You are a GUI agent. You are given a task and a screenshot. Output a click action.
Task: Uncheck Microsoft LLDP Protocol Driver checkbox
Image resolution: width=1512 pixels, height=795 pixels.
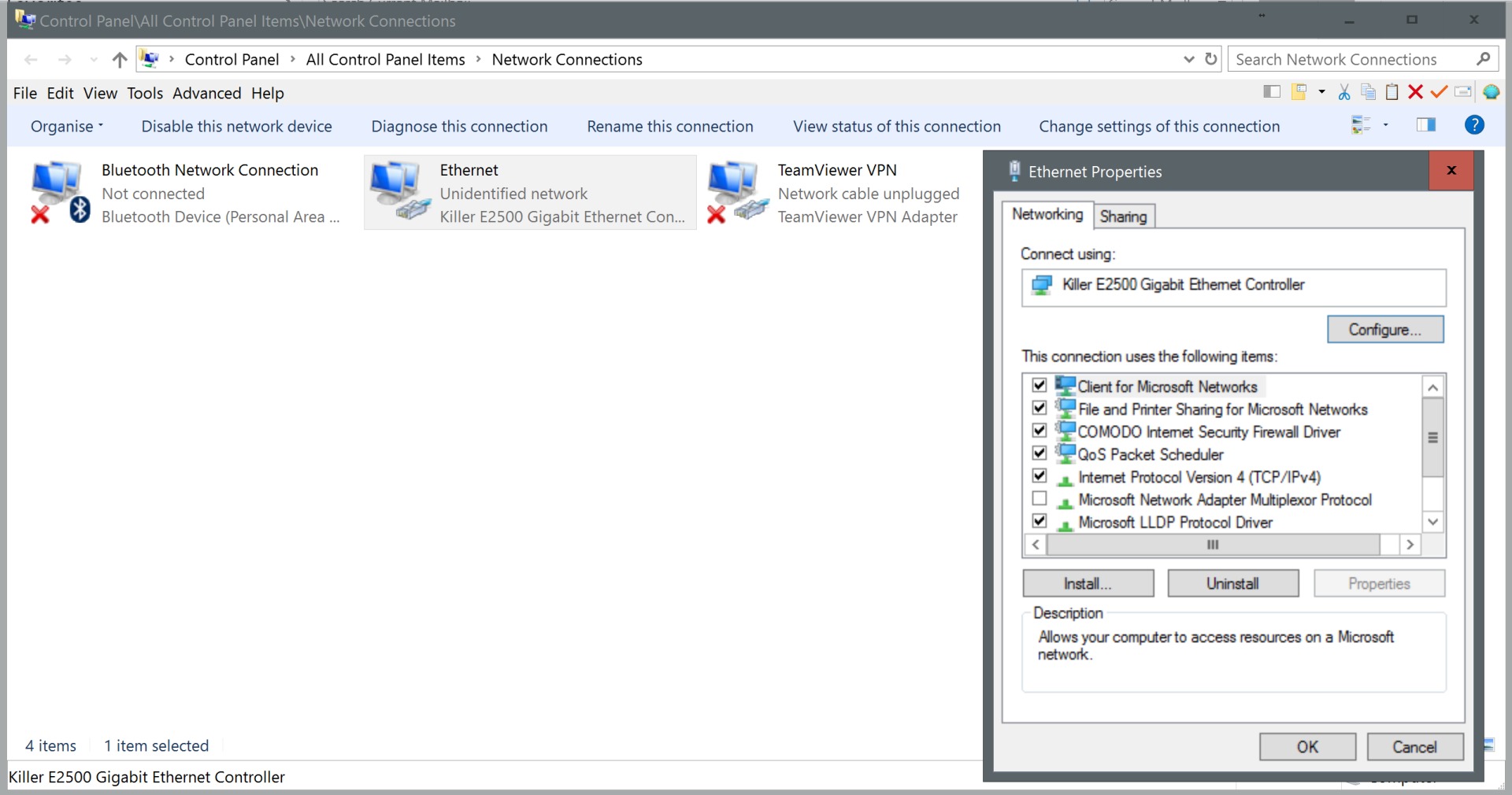[x=1039, y=521]
